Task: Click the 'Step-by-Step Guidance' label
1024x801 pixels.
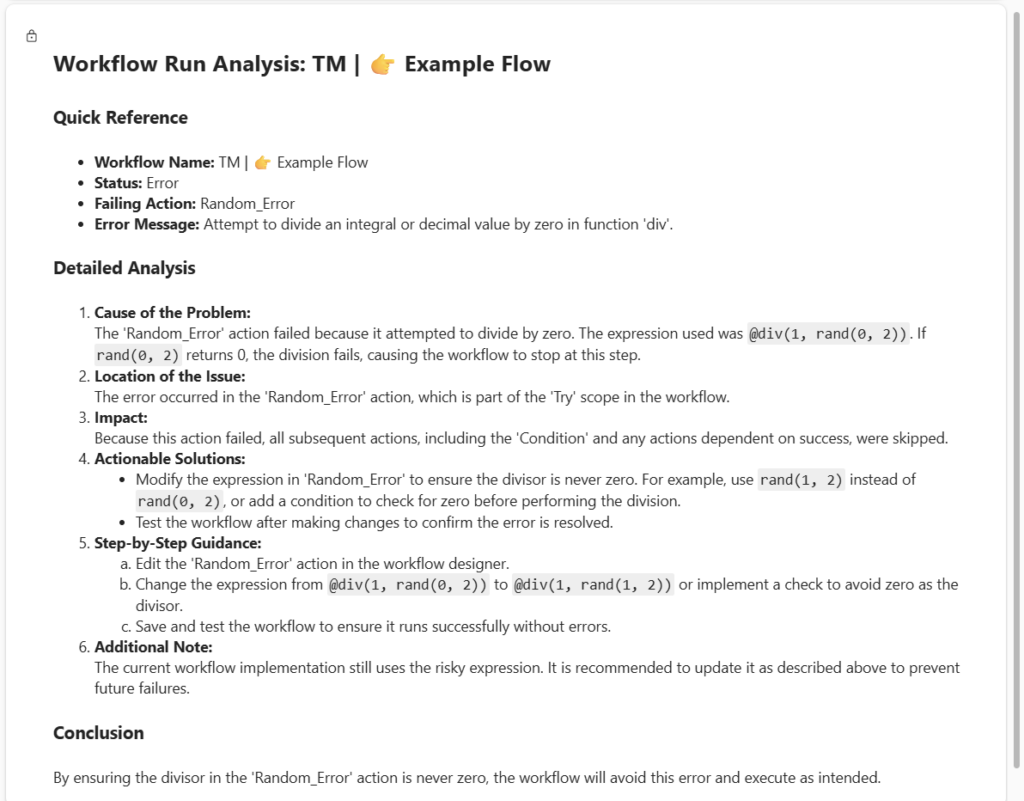Action: point(178,543)
